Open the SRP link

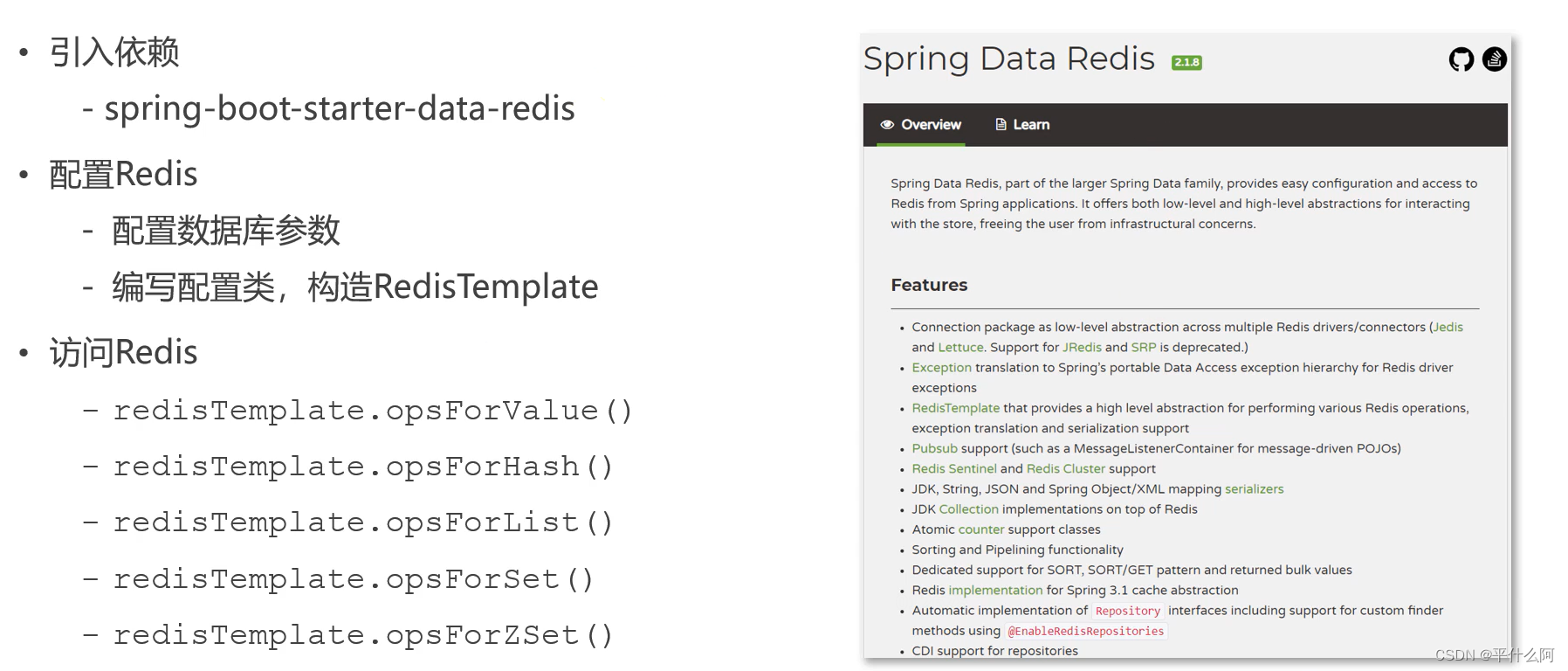pos(1144,347)
